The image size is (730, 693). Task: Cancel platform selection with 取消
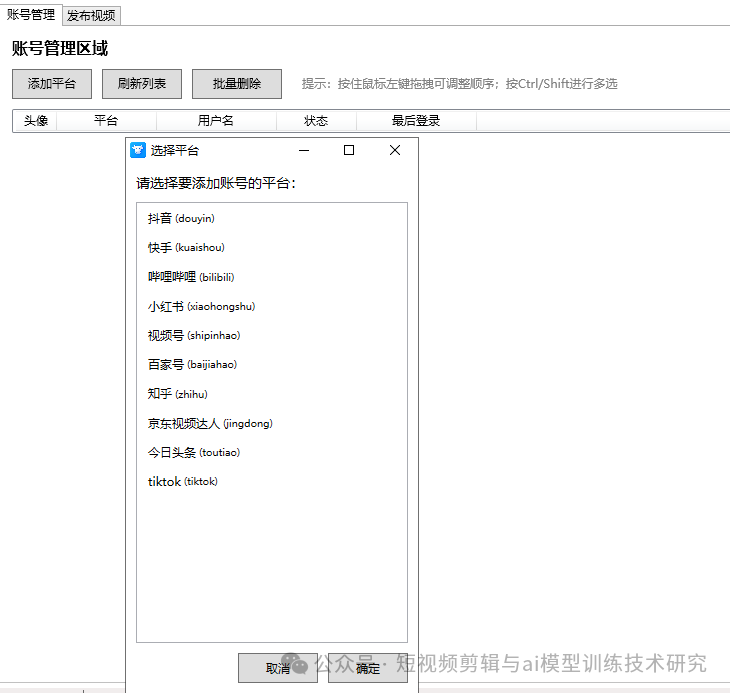(x=278, y=668)
